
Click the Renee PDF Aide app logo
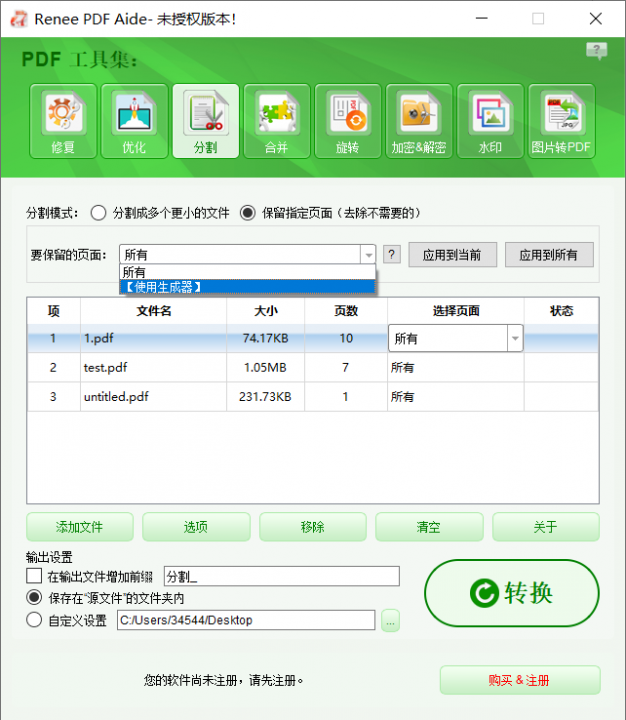click(19, 19)
